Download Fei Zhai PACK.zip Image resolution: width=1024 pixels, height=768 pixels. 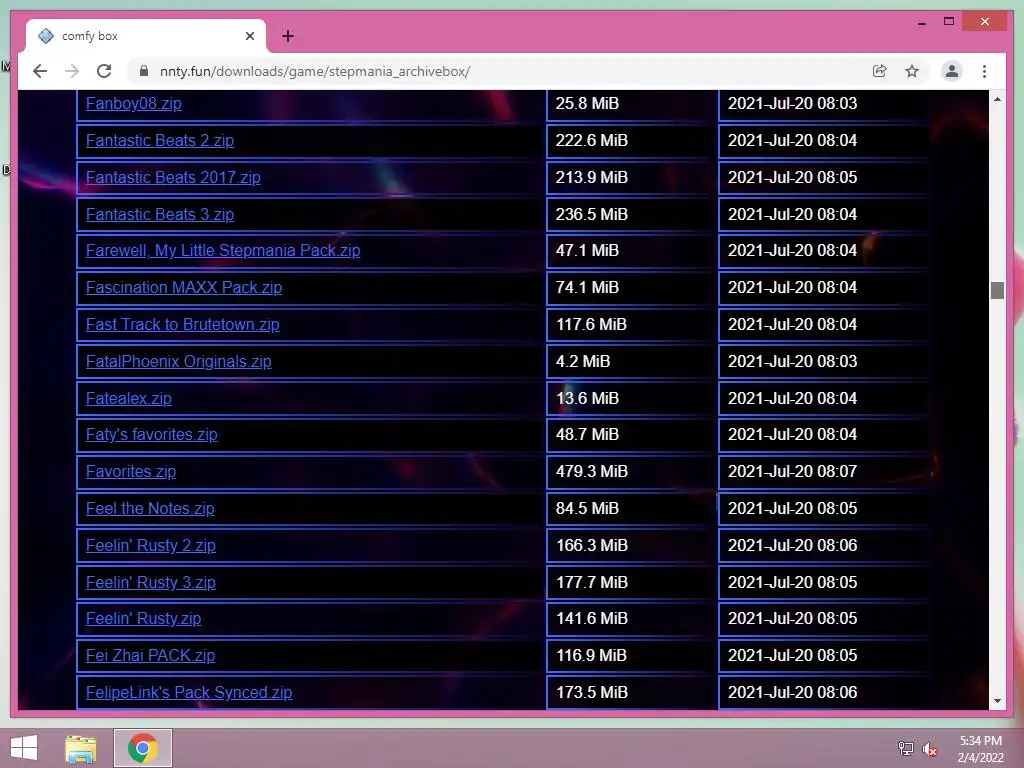[x=150, y=655]
